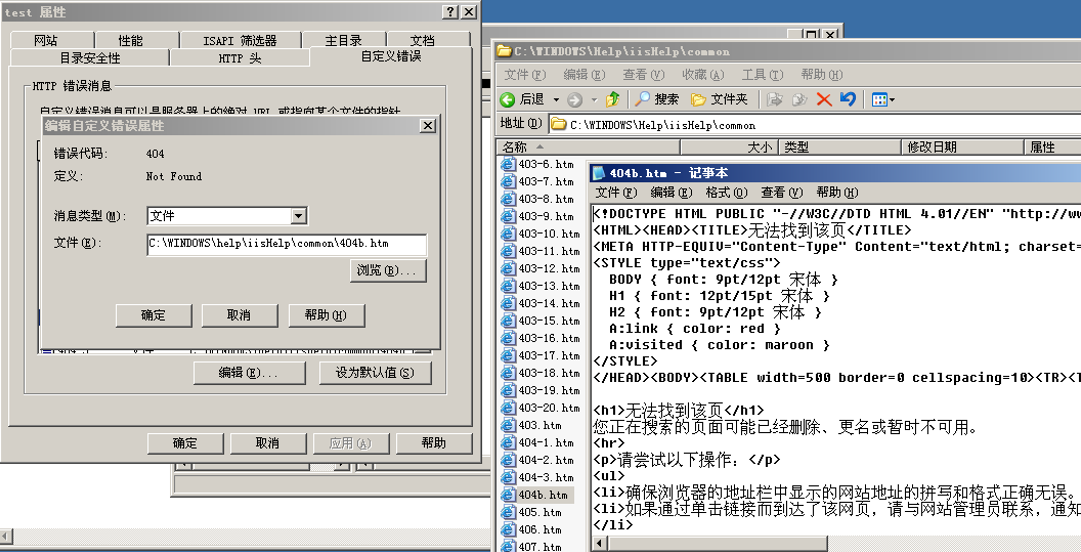1081x552 pixels.
Task: Click the Browse (浏览) button
Action: coord(388,271)
